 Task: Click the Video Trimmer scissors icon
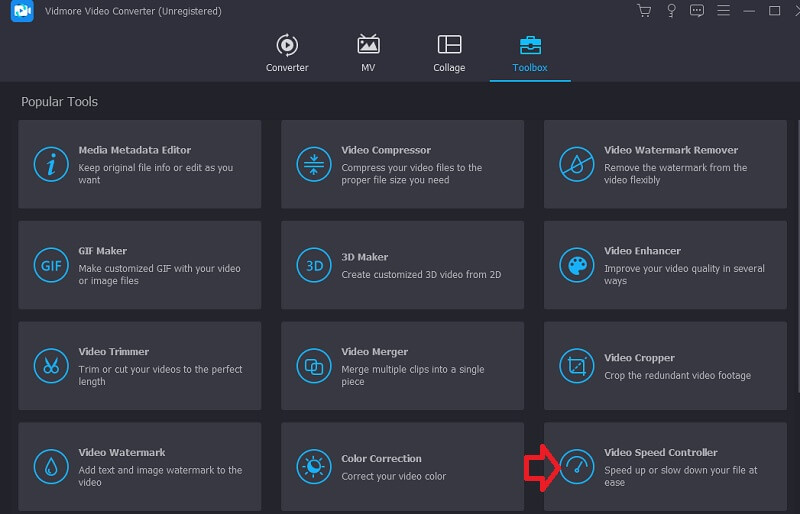click(x=50, y=366)
